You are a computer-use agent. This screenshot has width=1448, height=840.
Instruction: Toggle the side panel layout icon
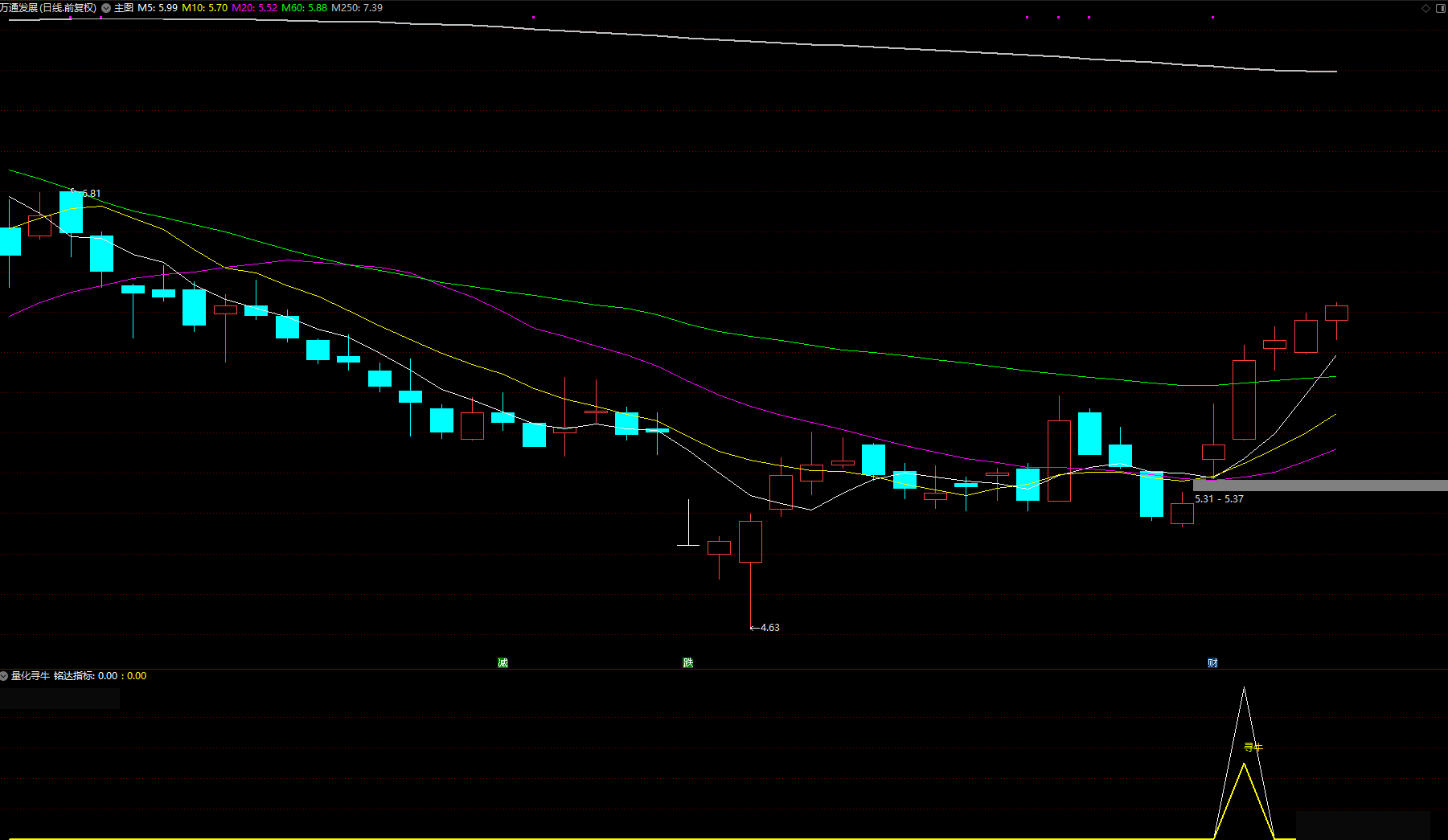1441,8
